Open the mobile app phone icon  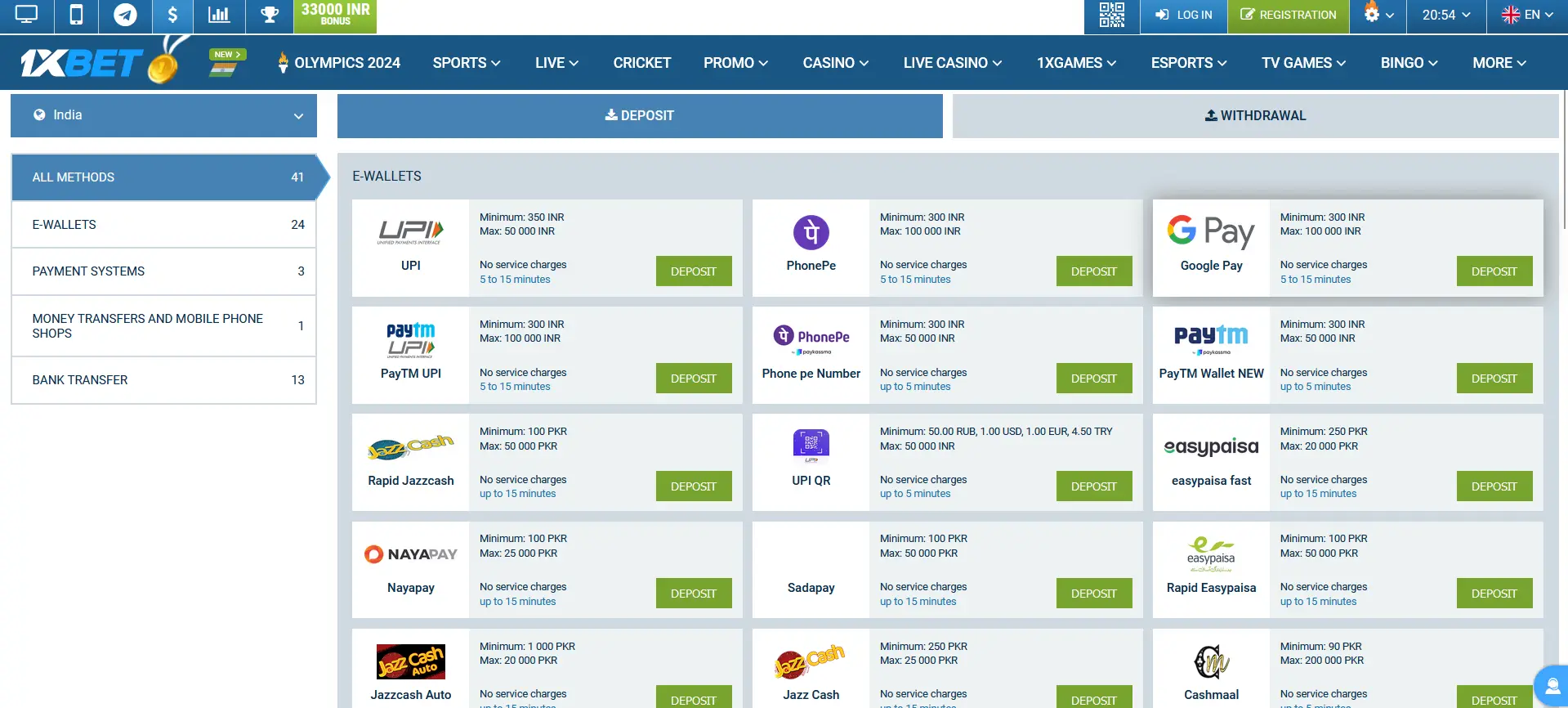[76, 16]
